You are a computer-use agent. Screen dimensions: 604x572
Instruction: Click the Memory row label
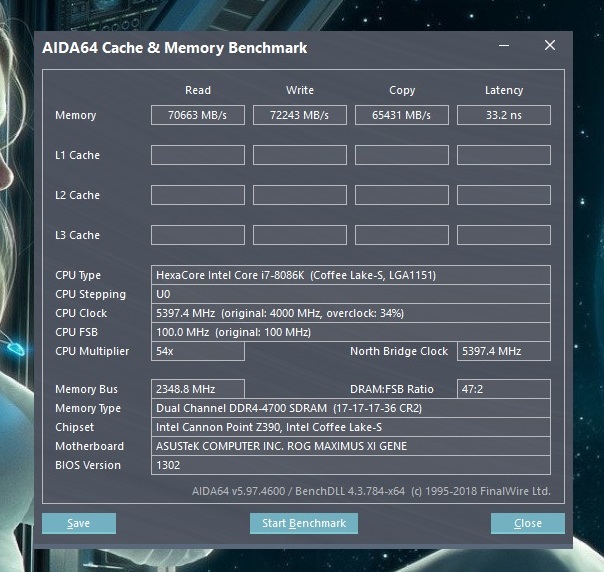(76, 115)
